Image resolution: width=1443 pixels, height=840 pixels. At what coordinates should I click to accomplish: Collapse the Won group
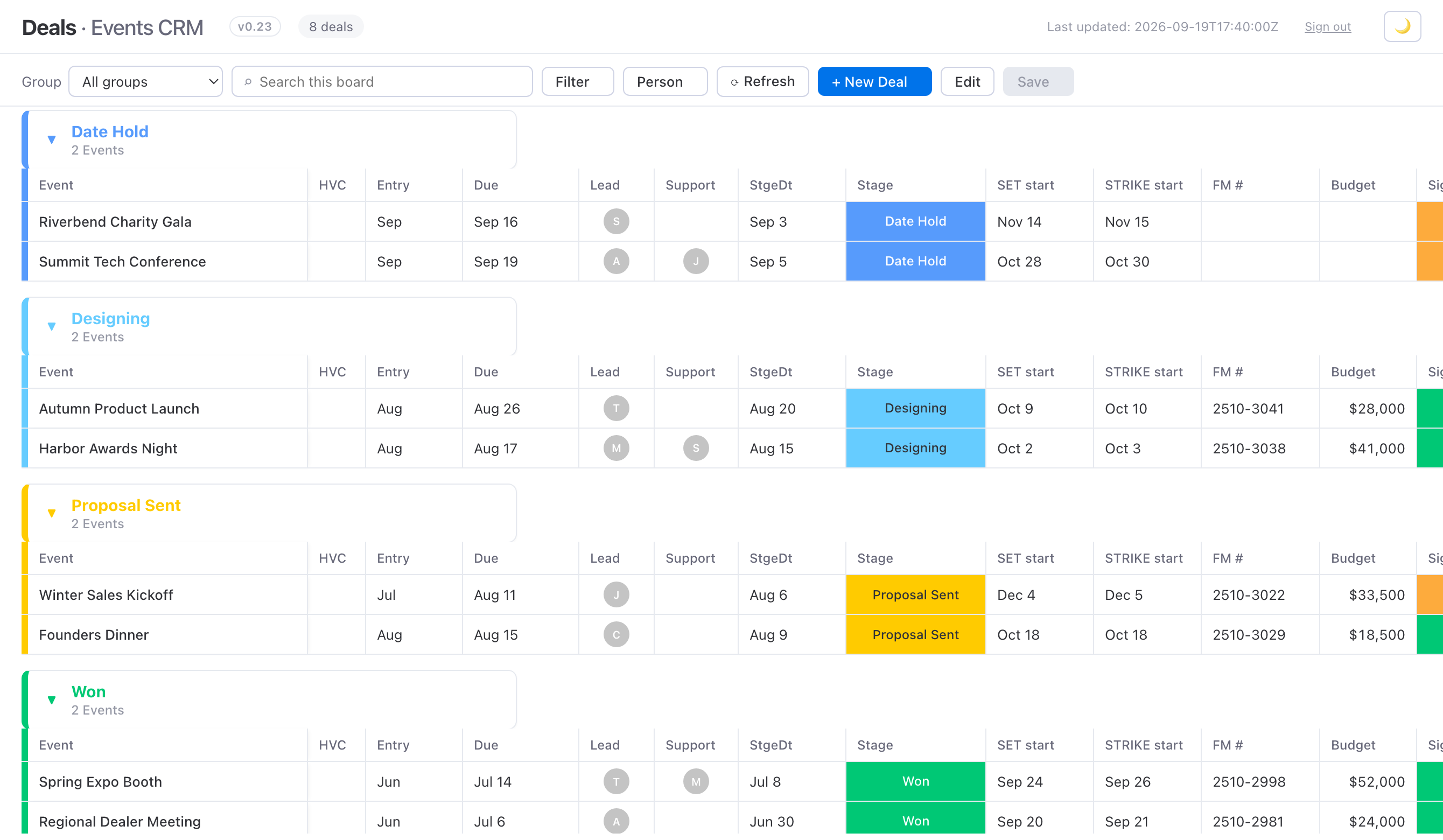tap(52, 701)
